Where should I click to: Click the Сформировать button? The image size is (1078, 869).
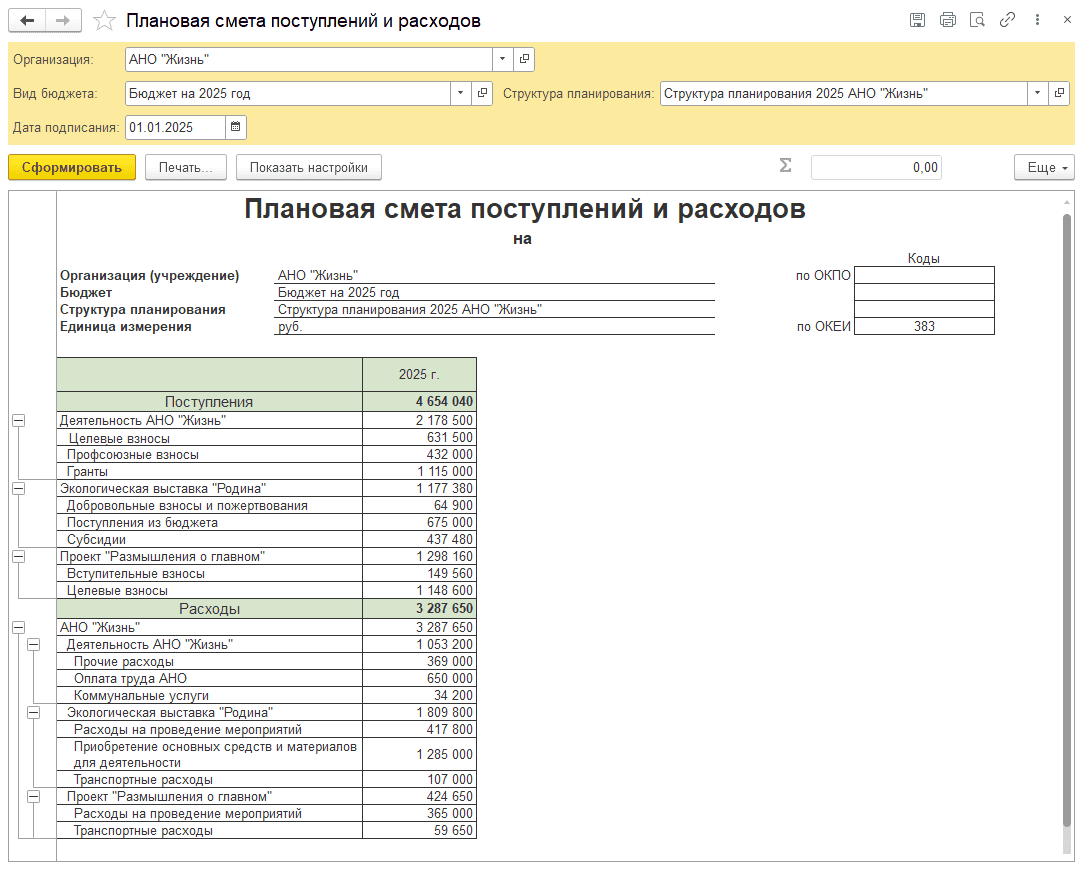72,167
